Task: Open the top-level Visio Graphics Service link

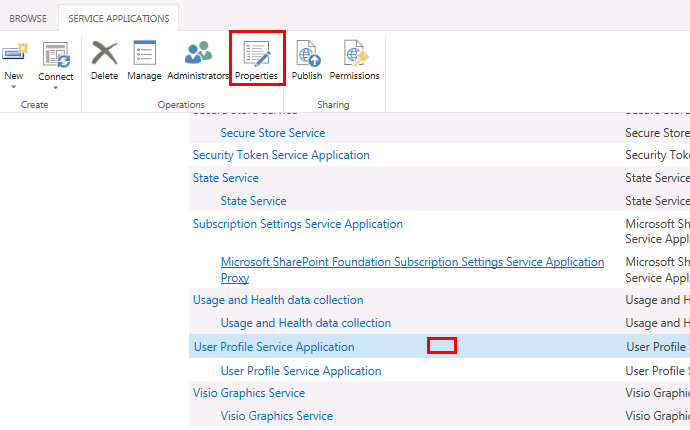Action: (x=249, y=393)
